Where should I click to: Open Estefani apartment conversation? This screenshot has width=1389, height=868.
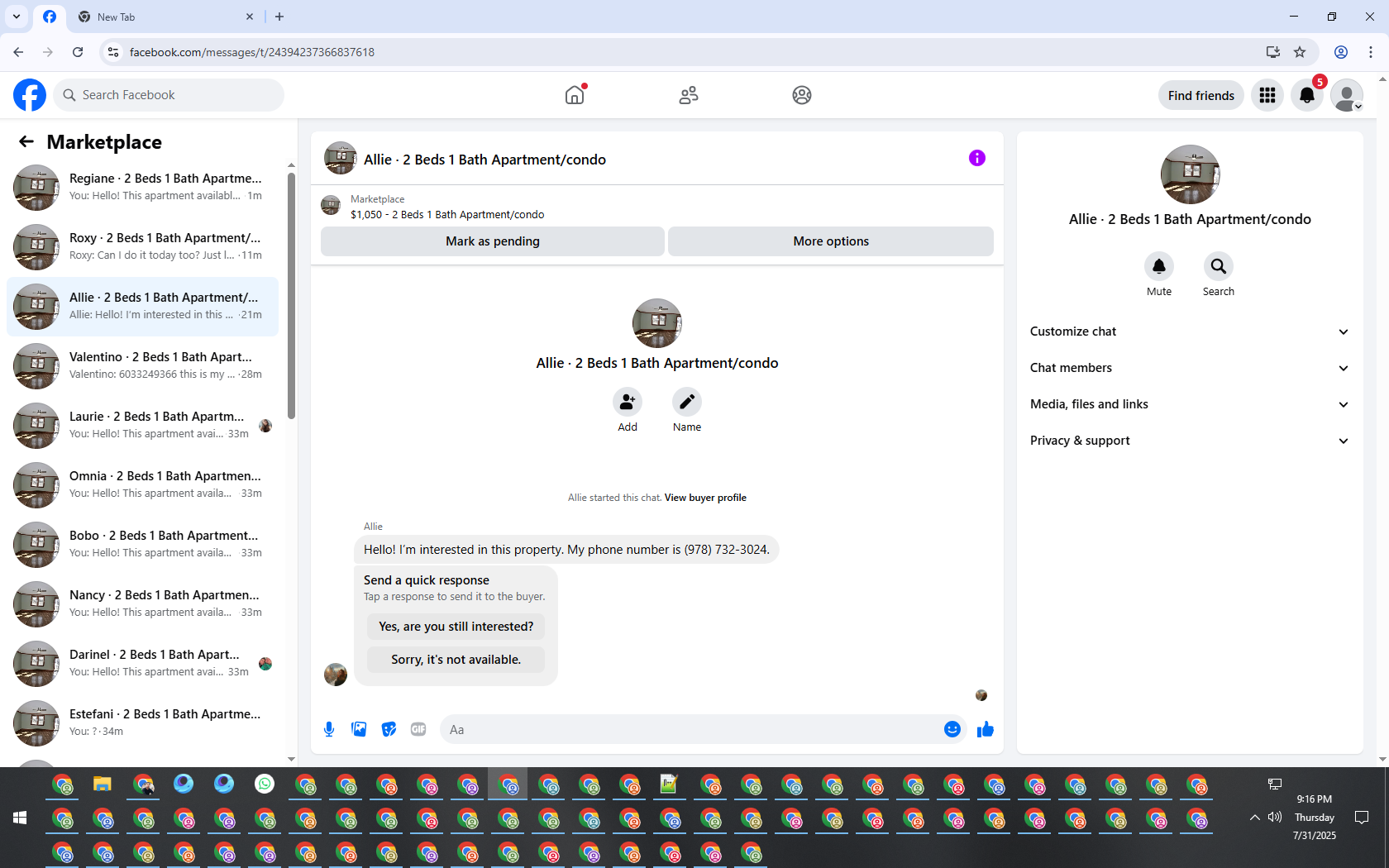tap(142, 723)
